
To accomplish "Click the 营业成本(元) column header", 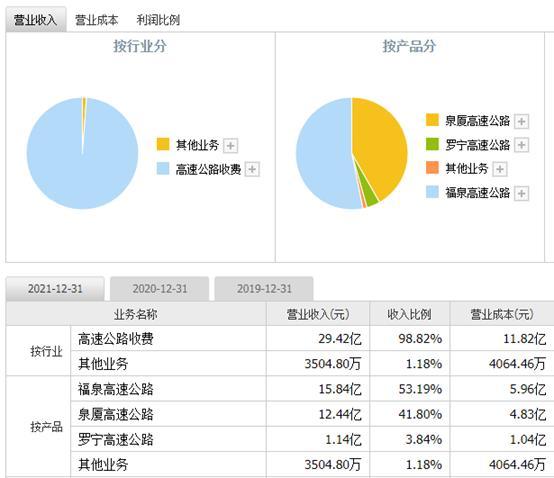I will 502,314.
